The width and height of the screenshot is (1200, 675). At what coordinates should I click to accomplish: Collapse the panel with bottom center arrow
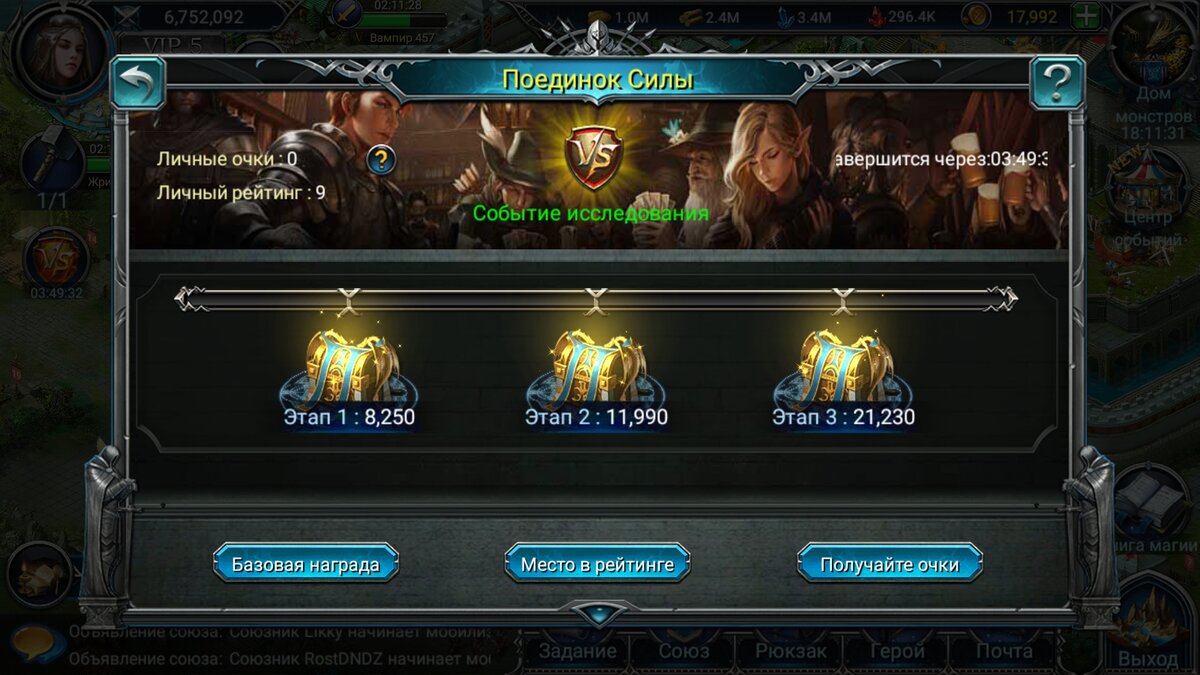click(598, 612)
